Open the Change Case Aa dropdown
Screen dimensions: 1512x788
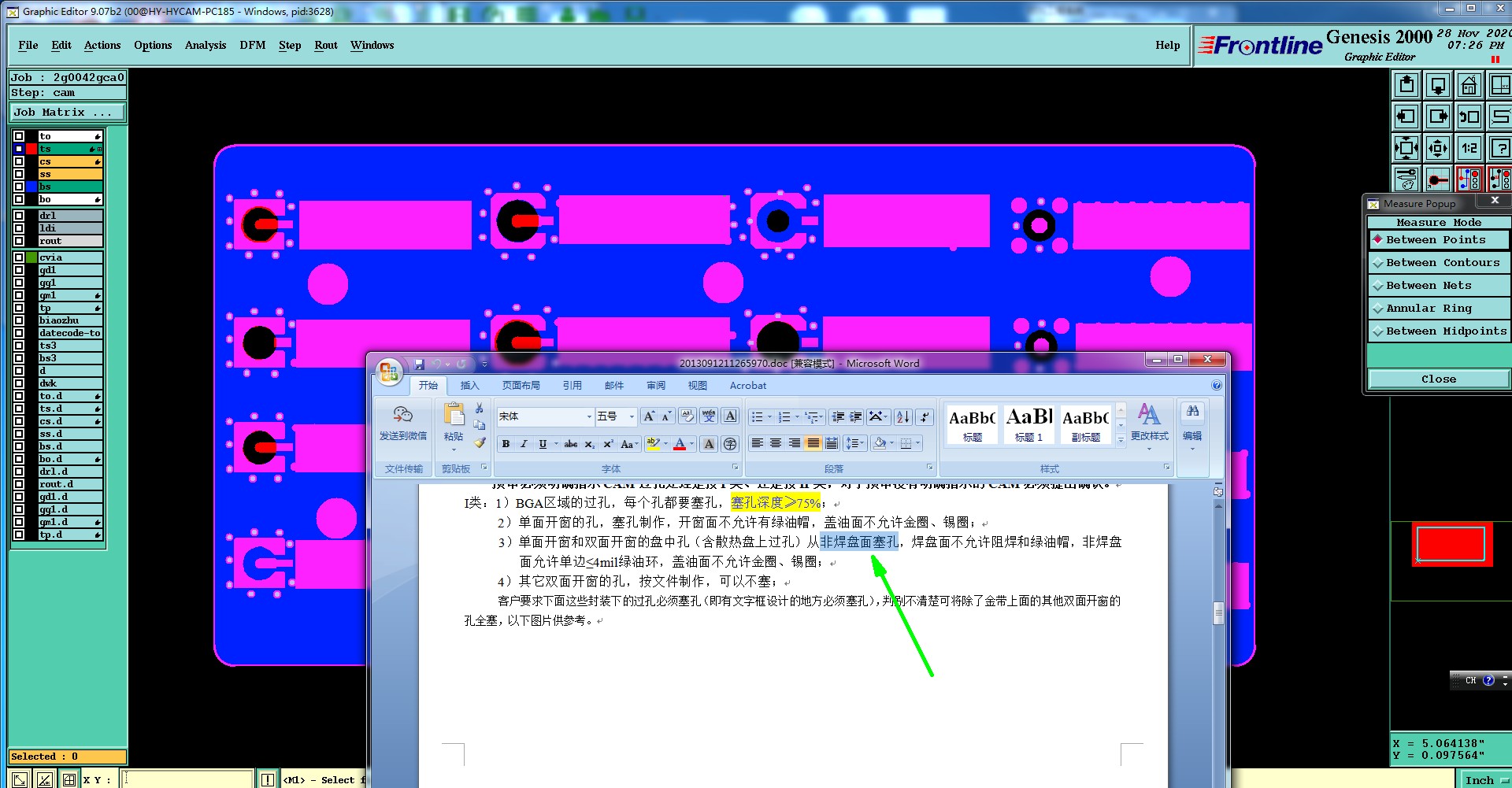628,444
